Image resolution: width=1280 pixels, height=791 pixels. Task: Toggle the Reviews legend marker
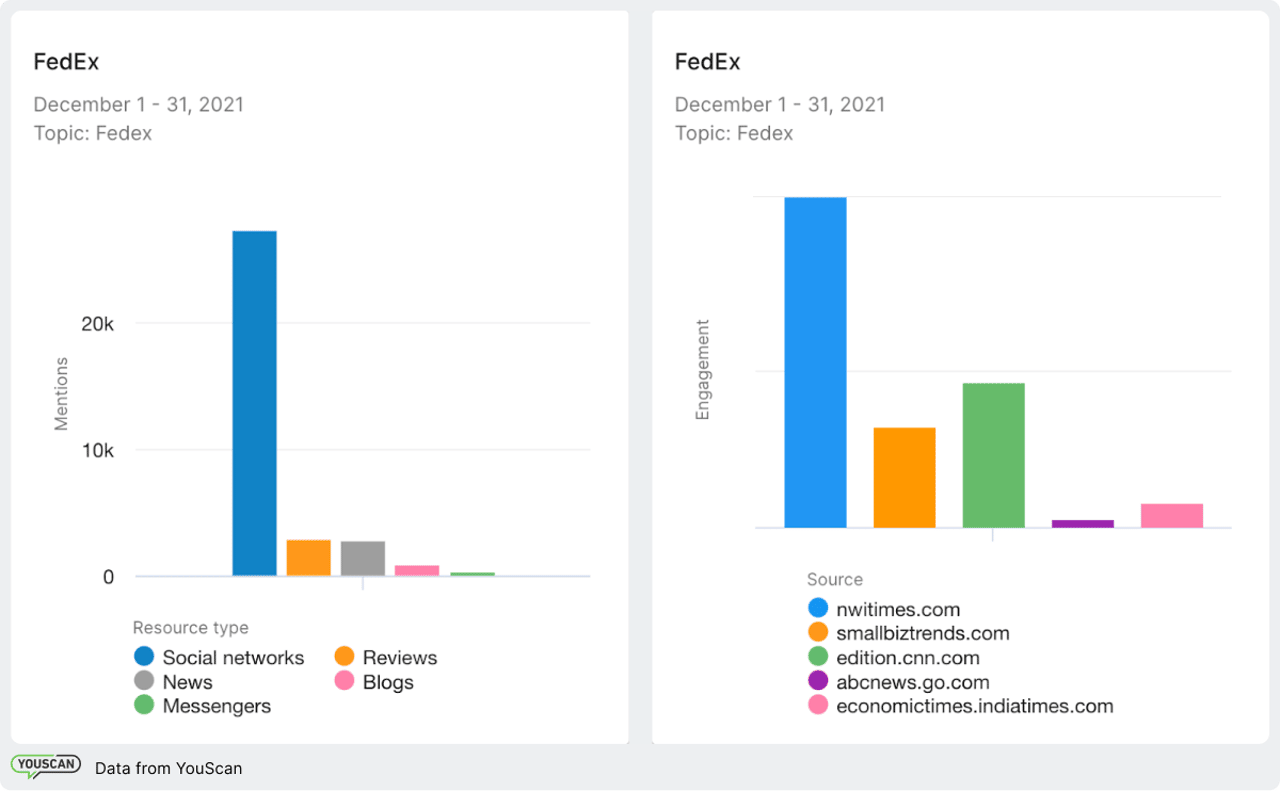[344, 657]
